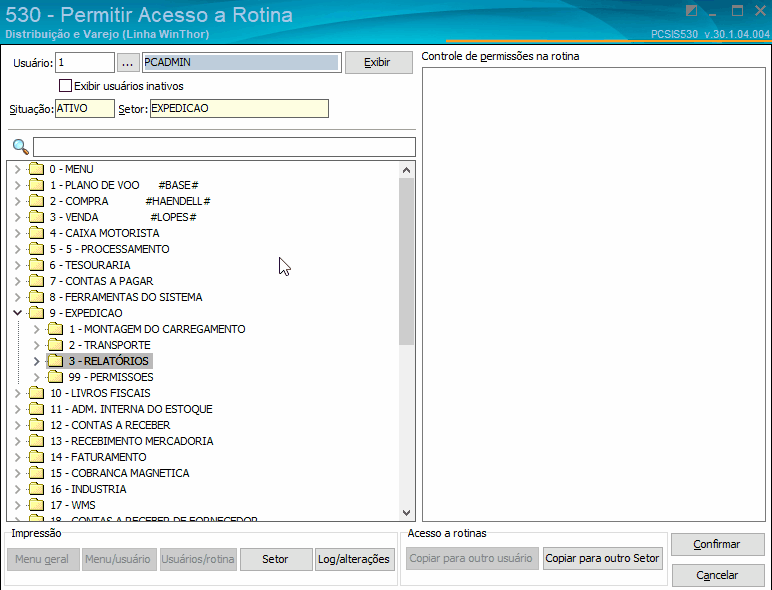Expand the 7 - CONTAS A PAGAR node
Viewport: 772px width, 590px height.
17,281
